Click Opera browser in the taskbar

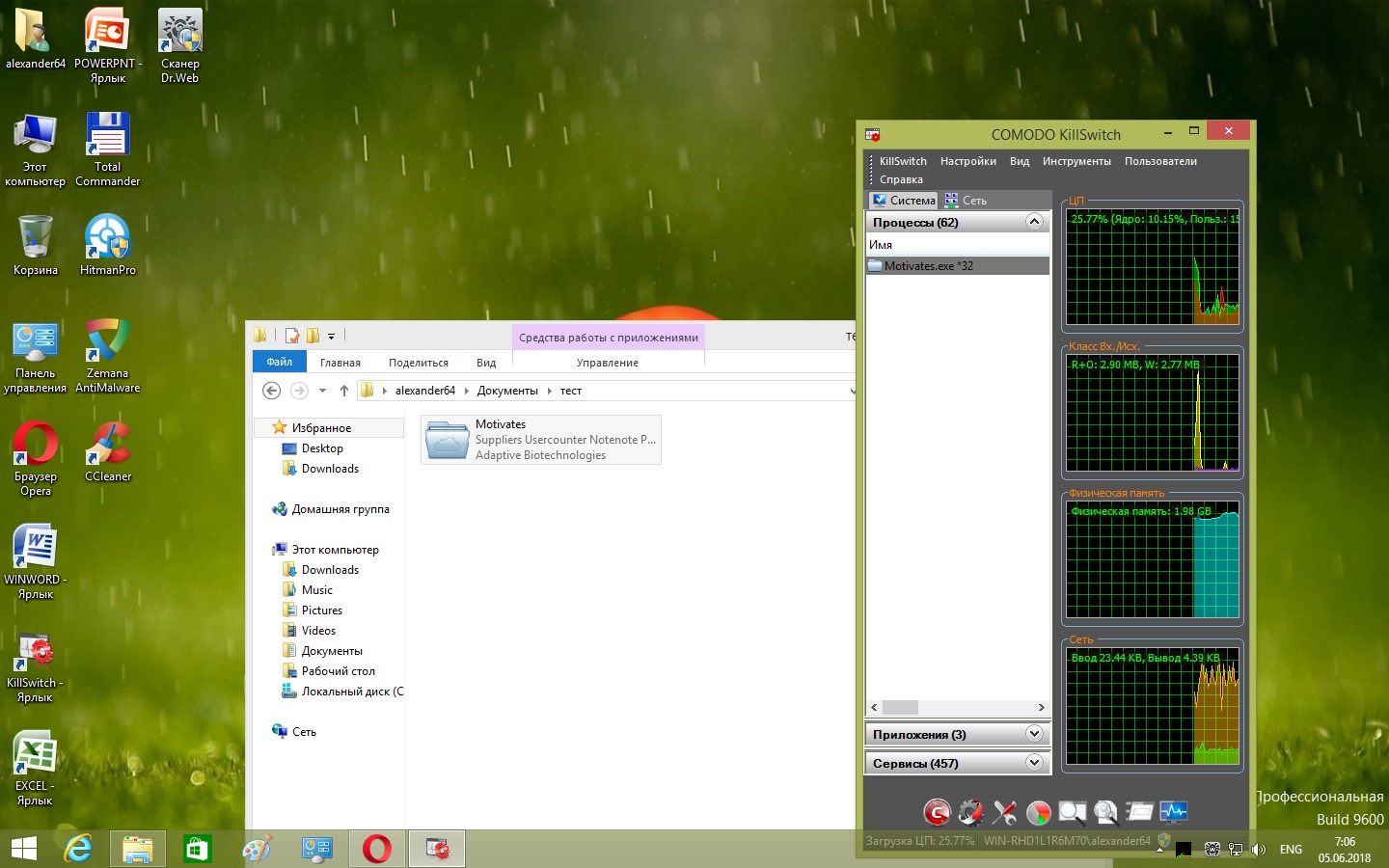pos(377,849)
